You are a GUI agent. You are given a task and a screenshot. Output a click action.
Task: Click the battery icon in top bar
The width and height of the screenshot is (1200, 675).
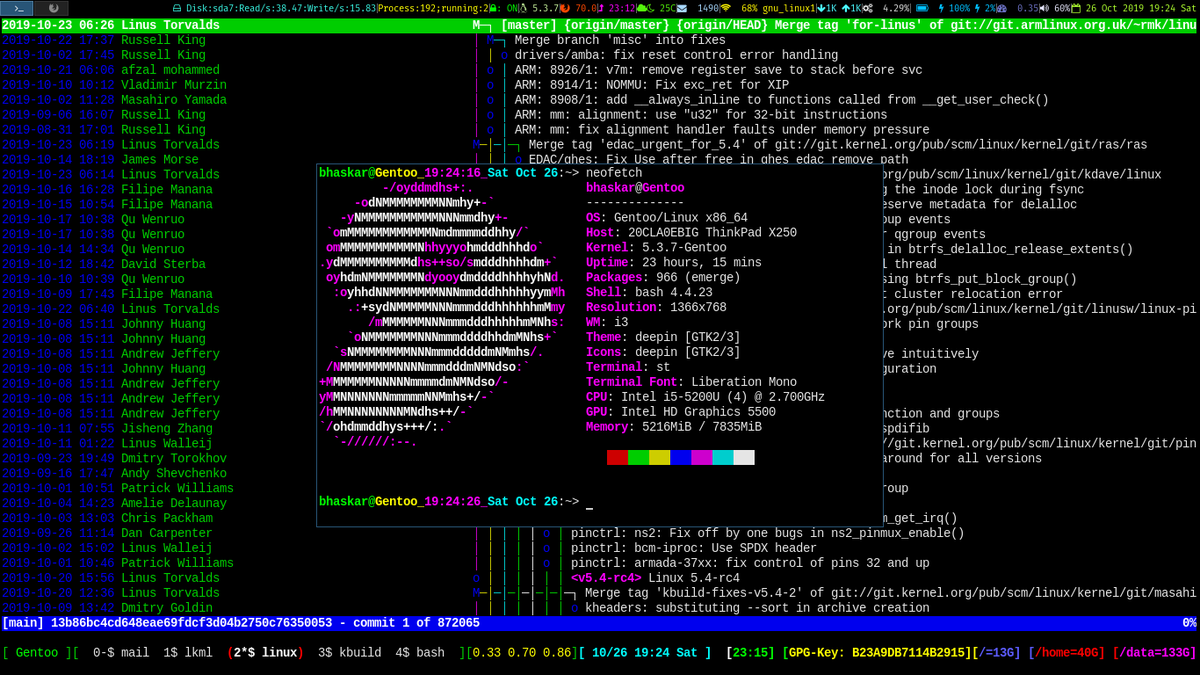pyautogui.click(x=922, y=8)
